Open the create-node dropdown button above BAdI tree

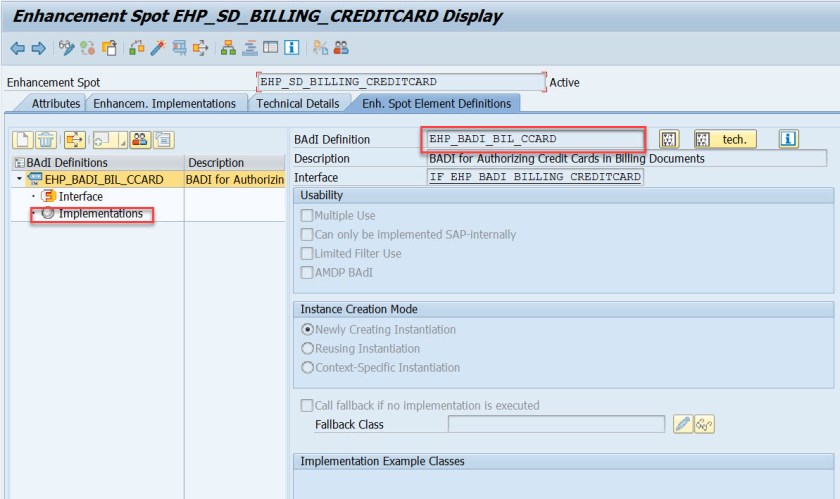click(110, 140)
